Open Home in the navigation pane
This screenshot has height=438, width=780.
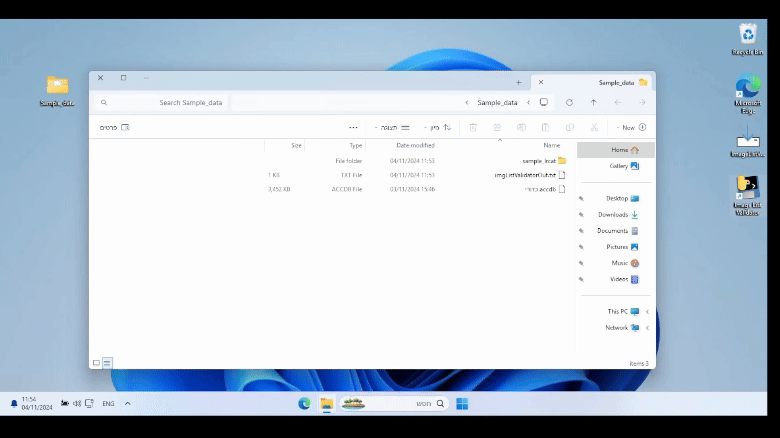point(616,150)
